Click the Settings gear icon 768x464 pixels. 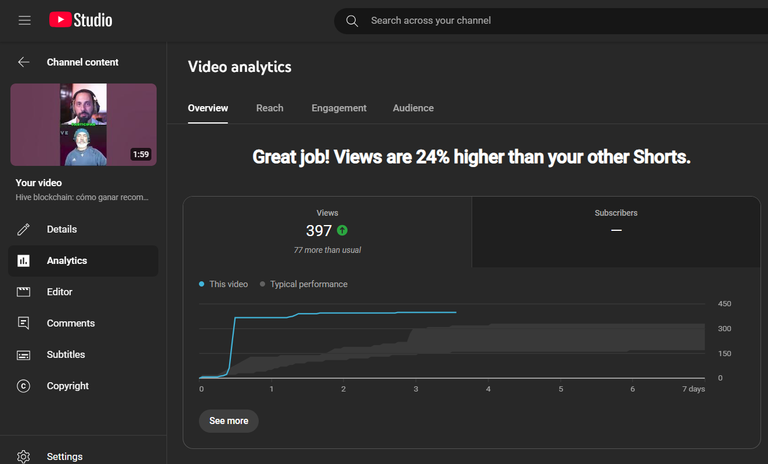[x=24, y=456]
